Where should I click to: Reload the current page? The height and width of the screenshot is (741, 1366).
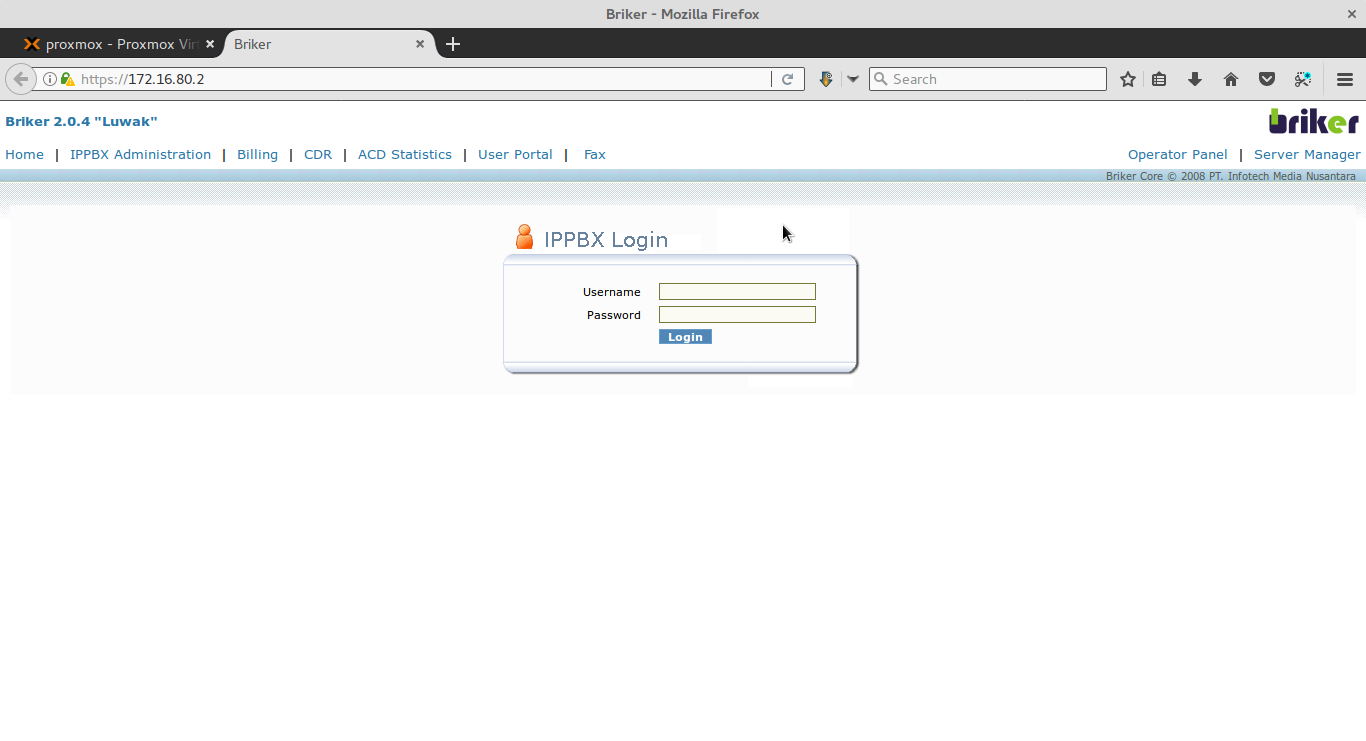(787, 79)
